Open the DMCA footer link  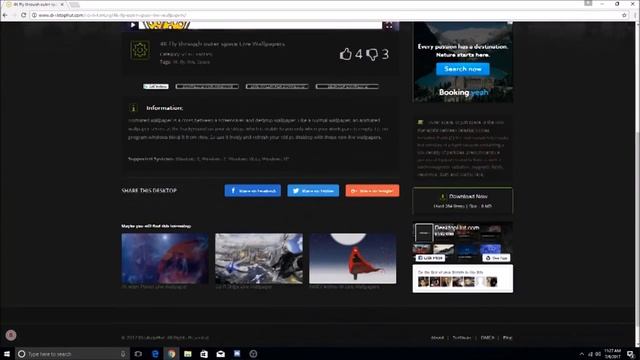click(487, 338)
